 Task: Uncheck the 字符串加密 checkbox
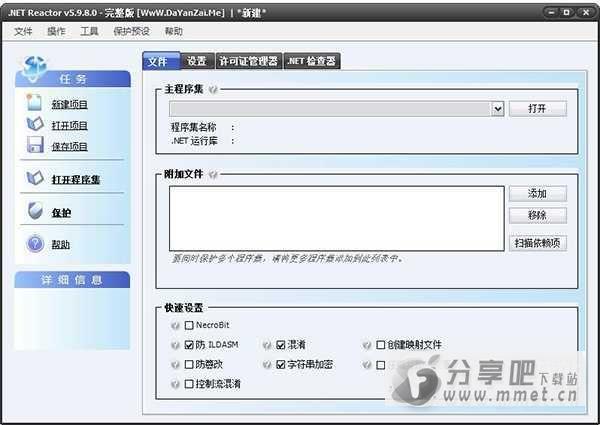(x=280, y=364)
